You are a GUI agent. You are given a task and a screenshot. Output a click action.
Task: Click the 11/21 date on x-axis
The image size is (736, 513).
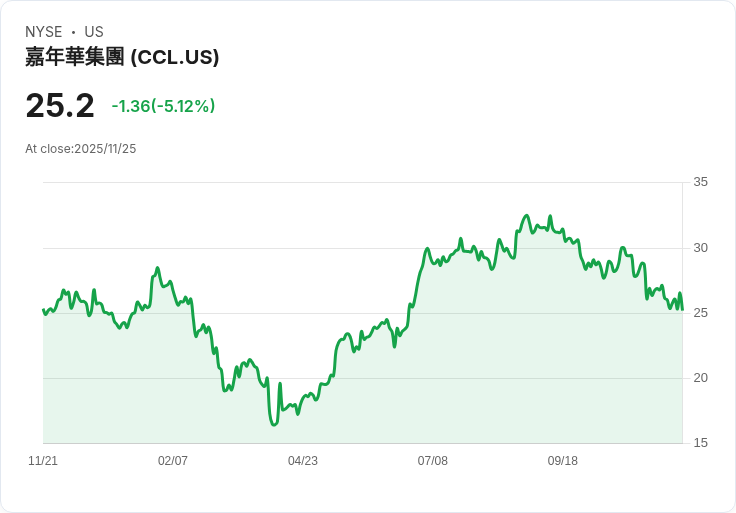click(43, 461)
